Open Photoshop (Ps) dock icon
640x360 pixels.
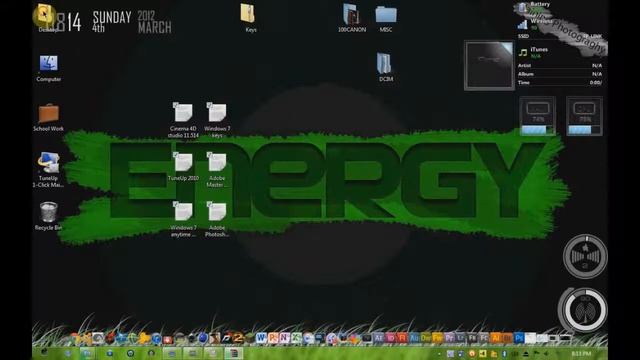click(x=519, y=338)
